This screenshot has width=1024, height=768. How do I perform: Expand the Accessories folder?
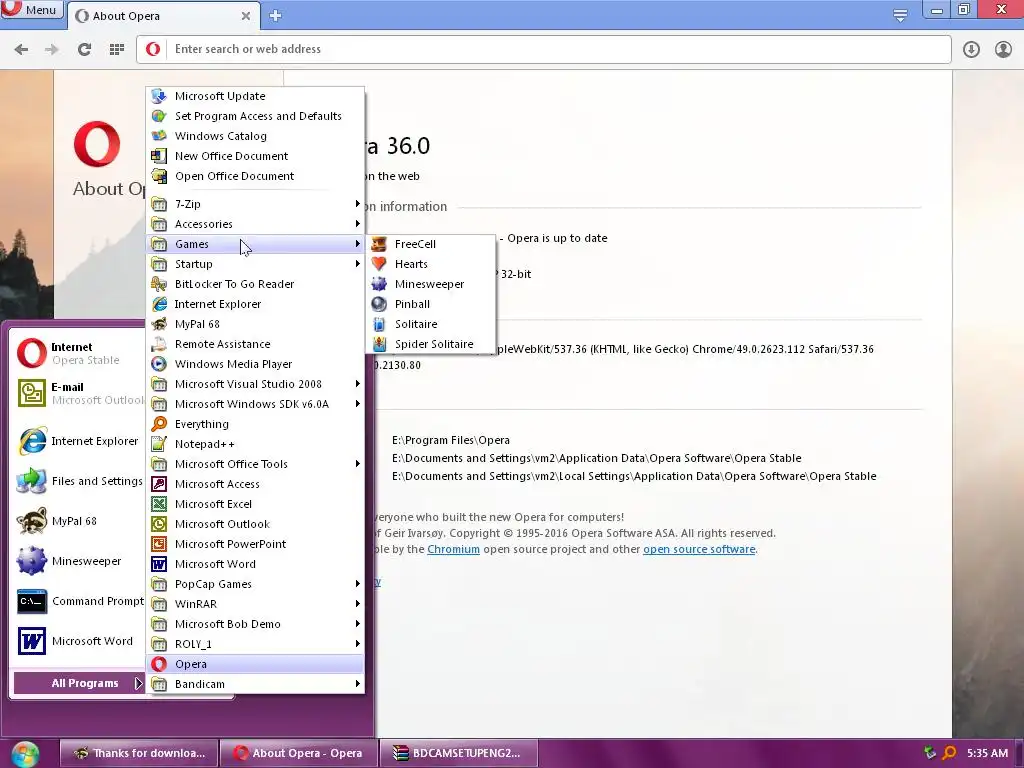tap(255, 224)
